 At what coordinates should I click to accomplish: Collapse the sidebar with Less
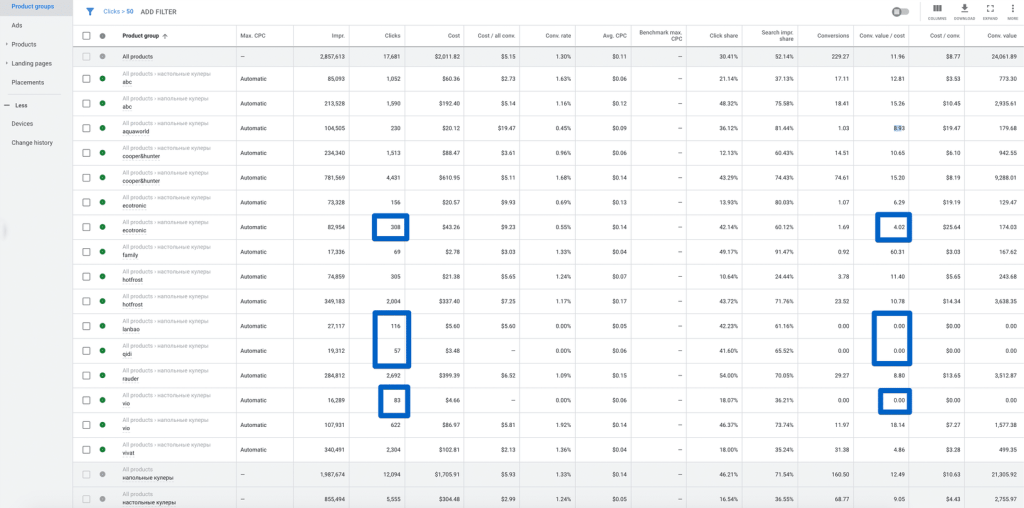[x=20, y=104]
